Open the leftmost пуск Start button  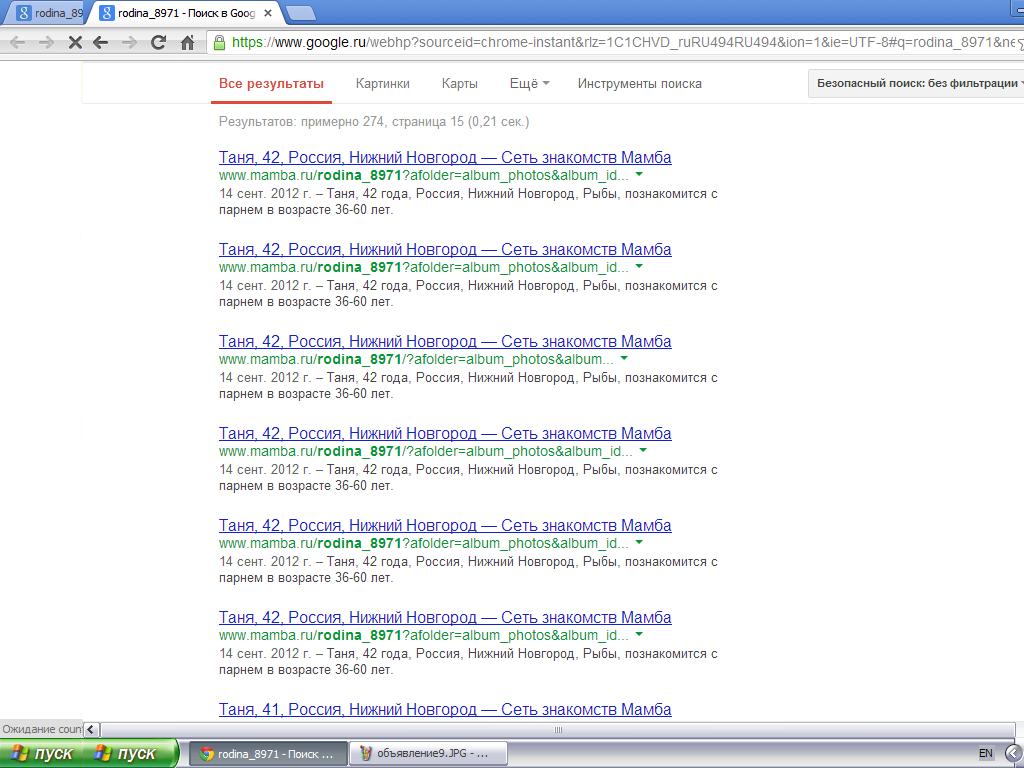pyautogui.click(x=44, y=754)
